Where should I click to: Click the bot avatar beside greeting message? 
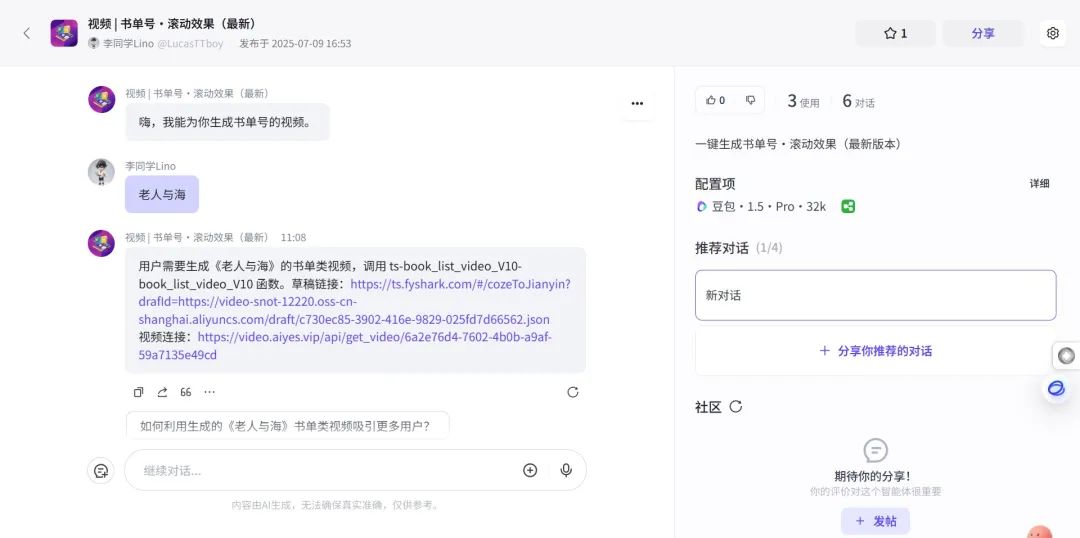[x=101, y=99]
